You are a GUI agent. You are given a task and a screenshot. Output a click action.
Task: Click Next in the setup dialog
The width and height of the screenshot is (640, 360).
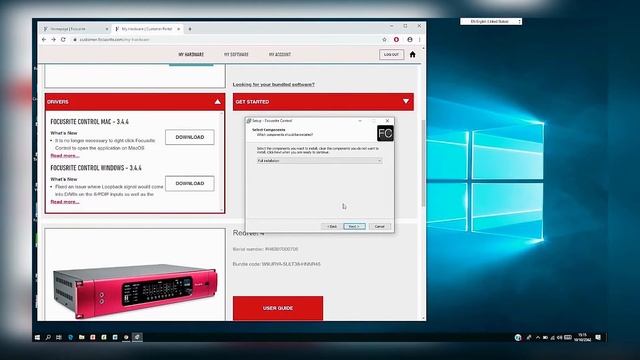354,227
